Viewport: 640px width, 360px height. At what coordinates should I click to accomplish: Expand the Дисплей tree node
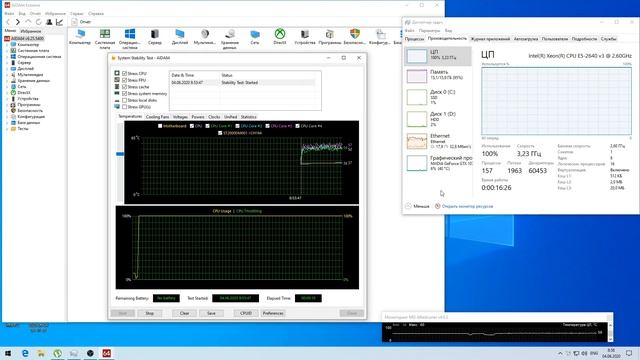click(x=7, y=69)
